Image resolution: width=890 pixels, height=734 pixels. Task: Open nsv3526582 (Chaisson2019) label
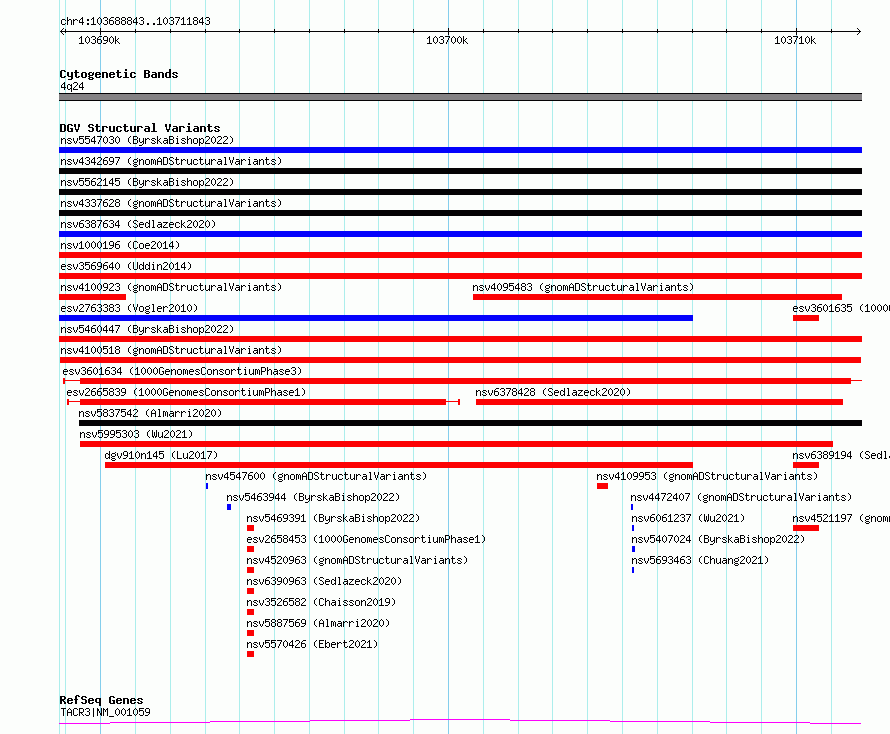[x=321, y=602]
